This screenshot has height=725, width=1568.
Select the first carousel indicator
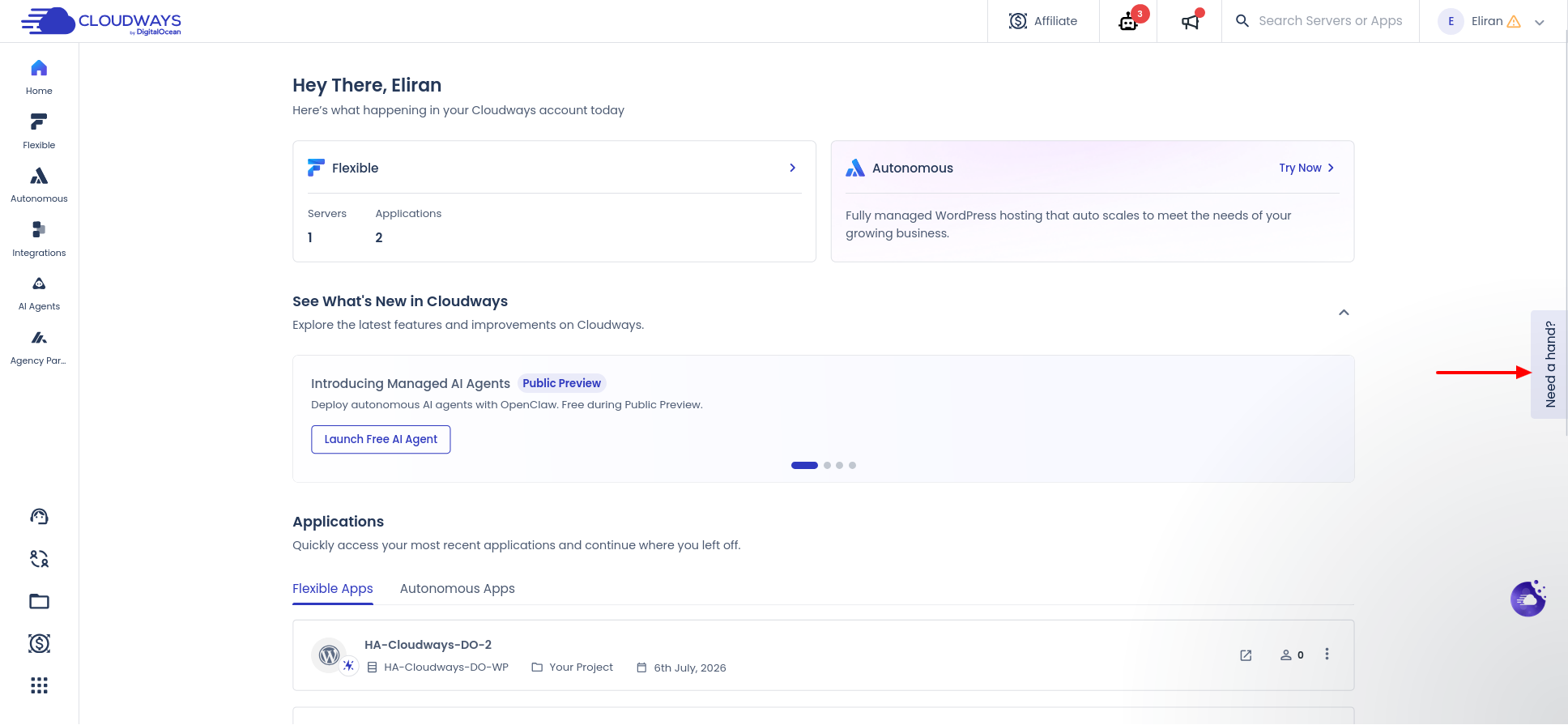[x=804, y=465]
